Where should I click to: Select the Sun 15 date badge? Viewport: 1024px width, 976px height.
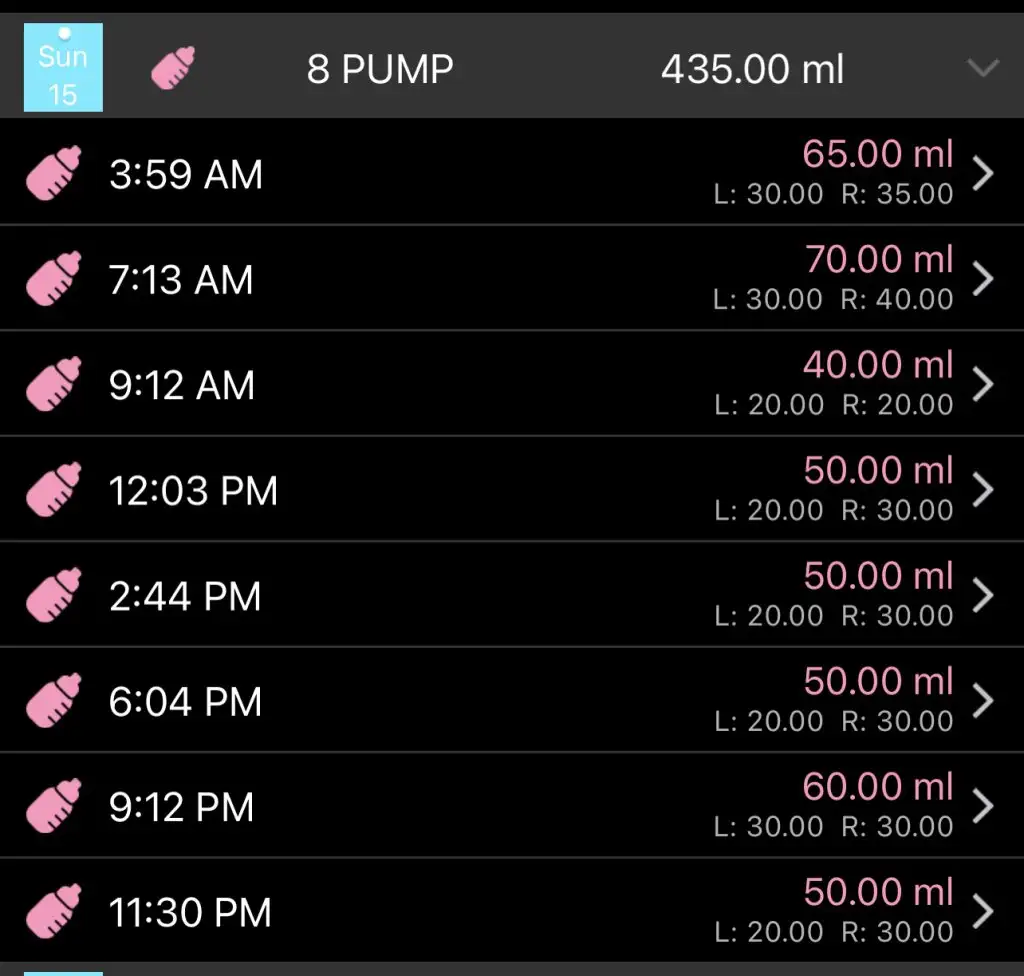pyautogui.click(x=63, y=67)
